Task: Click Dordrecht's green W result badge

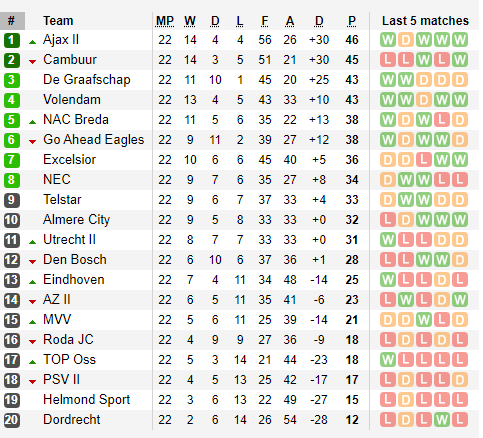Action: 442,420
